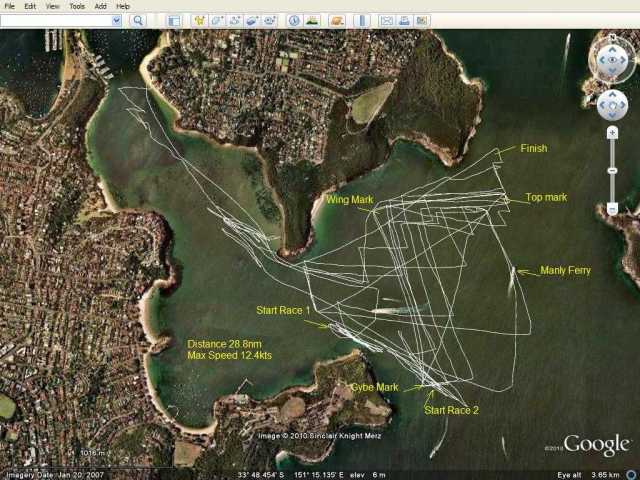The width and height of the screenshot is (640, 480).
Task: Open the planet switcher toolbar icon
Action: coord(337,20)
